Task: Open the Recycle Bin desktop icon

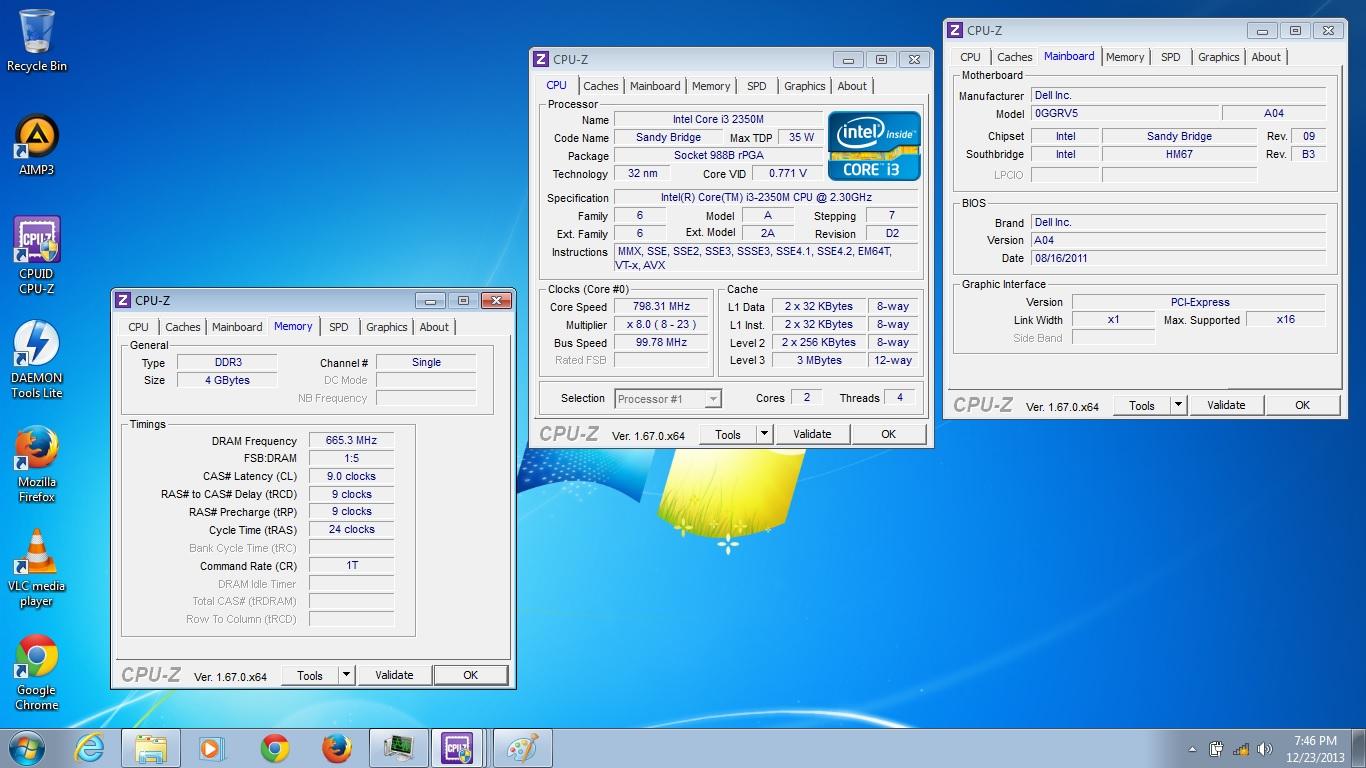Action: pyautogui.click(x=37, y=41)
